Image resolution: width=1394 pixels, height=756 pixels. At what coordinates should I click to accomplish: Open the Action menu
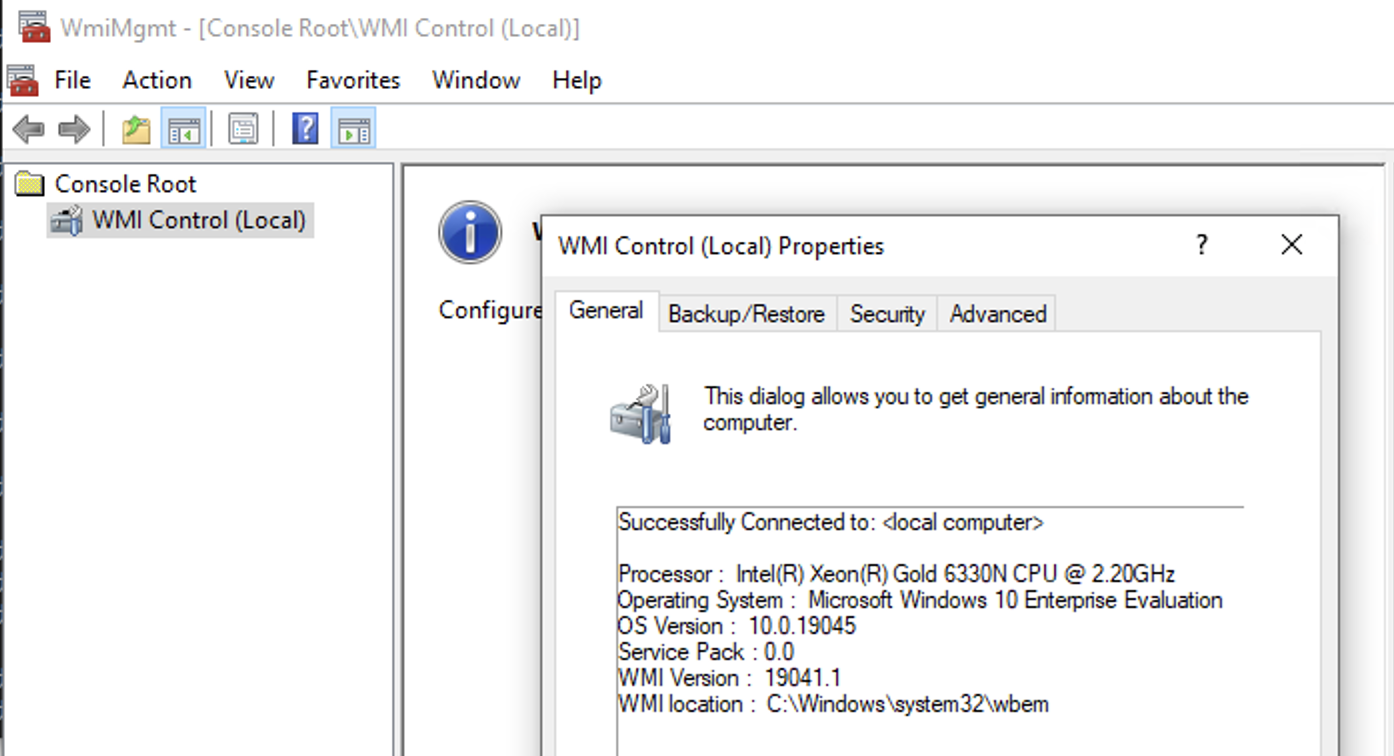[157, 80]
